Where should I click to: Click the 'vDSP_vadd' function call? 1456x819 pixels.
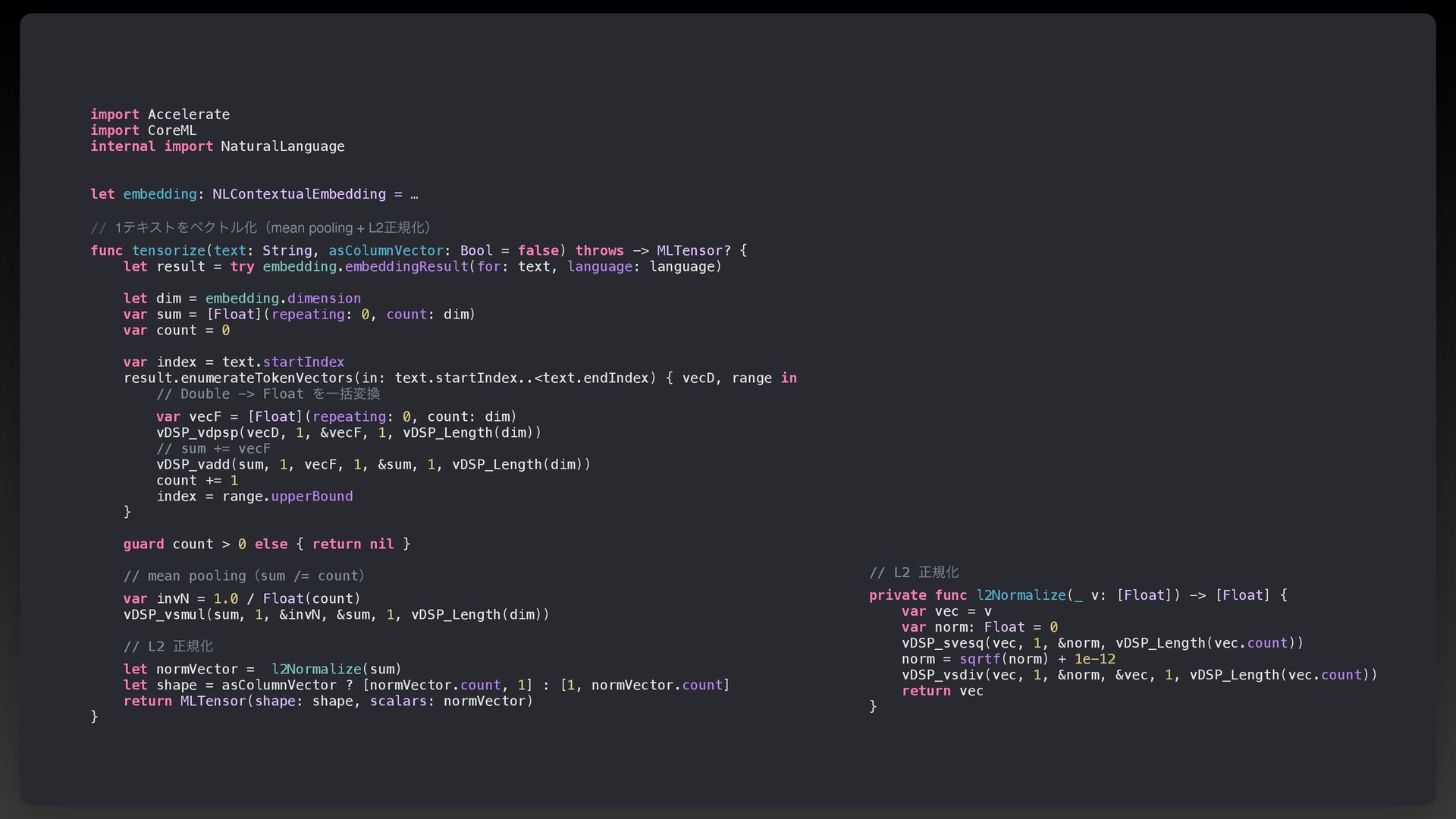(193, 464)
